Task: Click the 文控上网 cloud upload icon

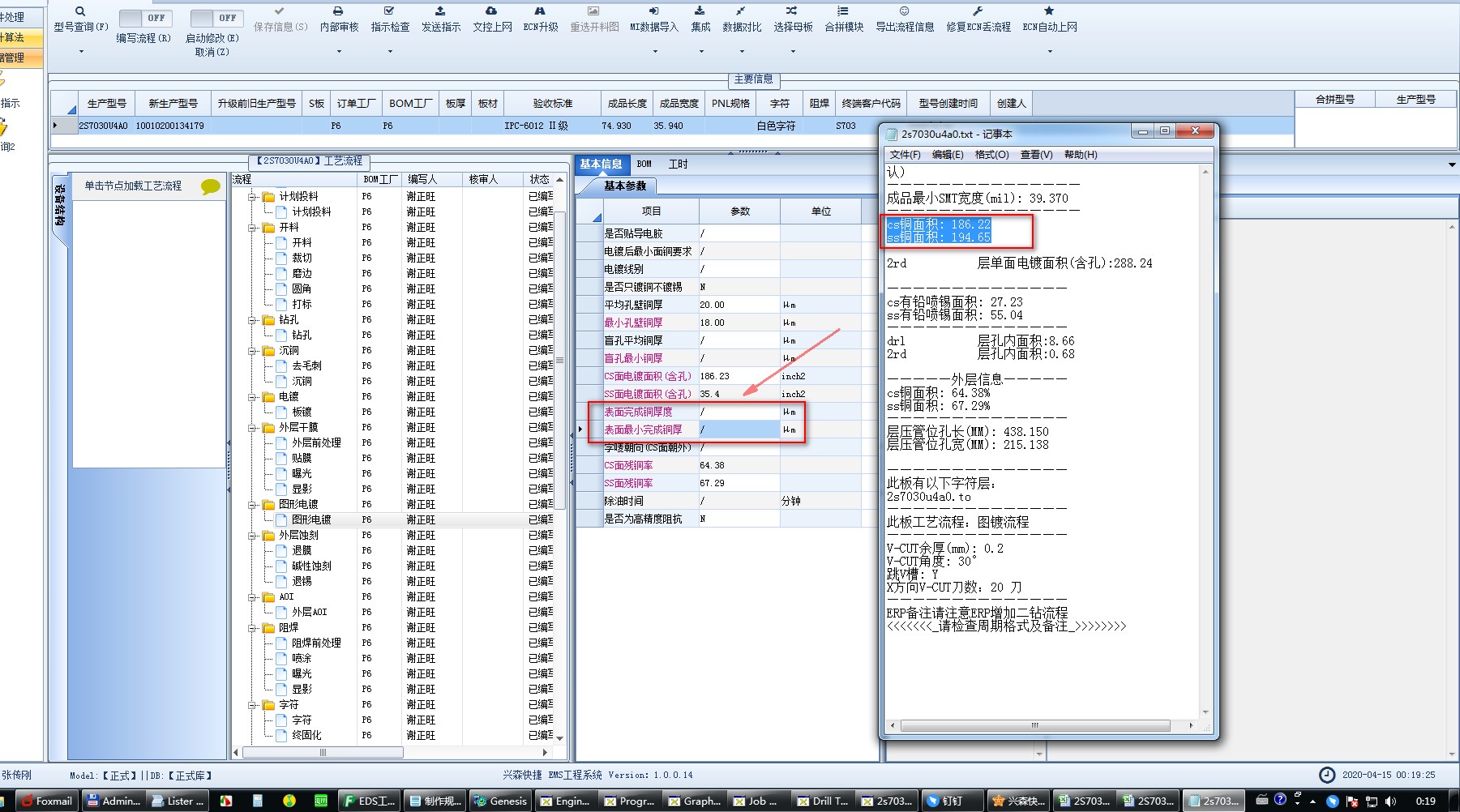Action: click(x=491, y=11)
